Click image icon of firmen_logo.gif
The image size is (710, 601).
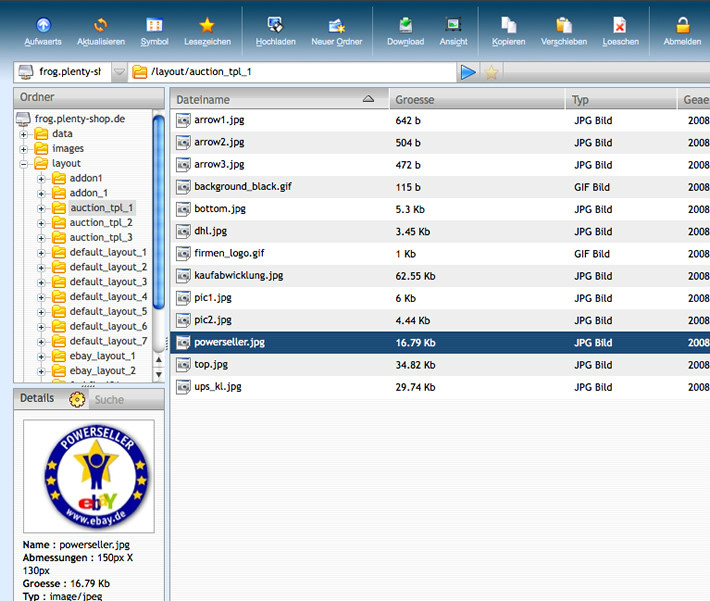(x=183, y=254)
